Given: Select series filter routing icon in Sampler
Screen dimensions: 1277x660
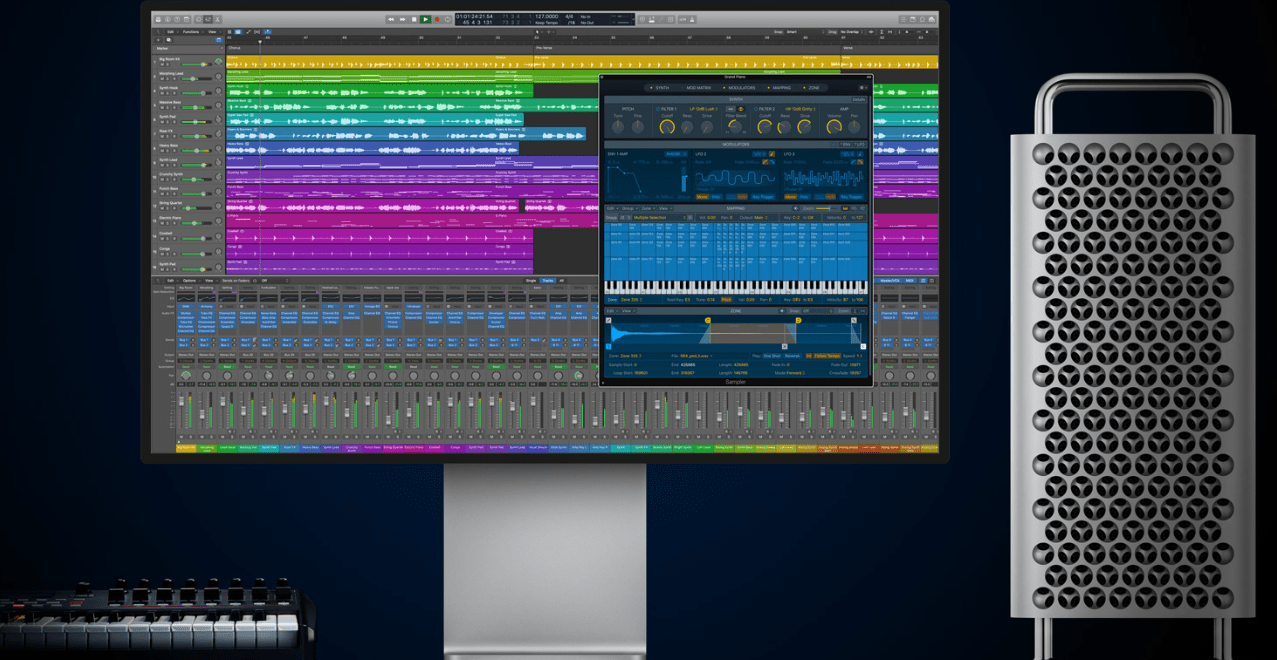Looking at the screenshot, I should pyautogui.click(x=730, y=109).
